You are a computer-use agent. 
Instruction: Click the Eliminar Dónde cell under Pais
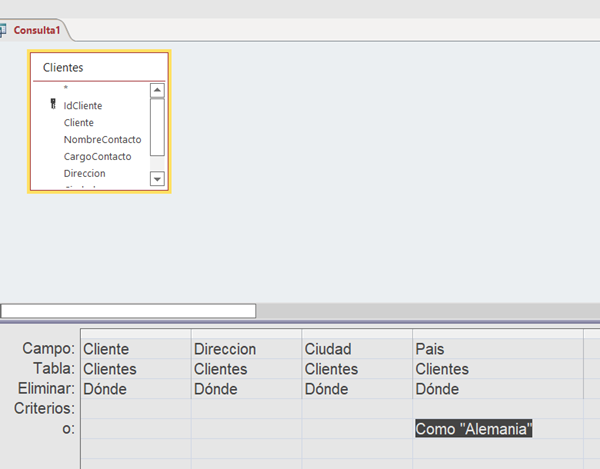498,389
